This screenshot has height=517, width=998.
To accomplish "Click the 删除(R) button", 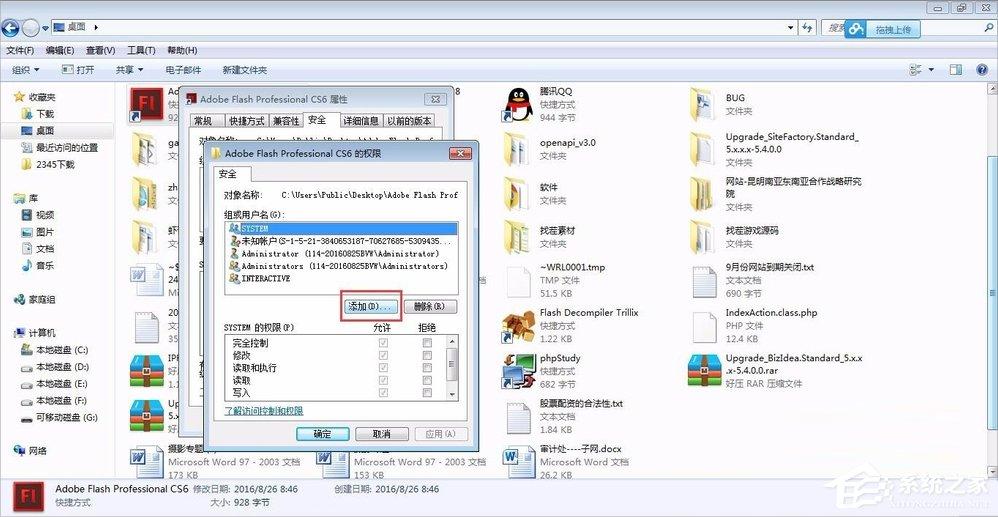I will (x=430, y=307).
